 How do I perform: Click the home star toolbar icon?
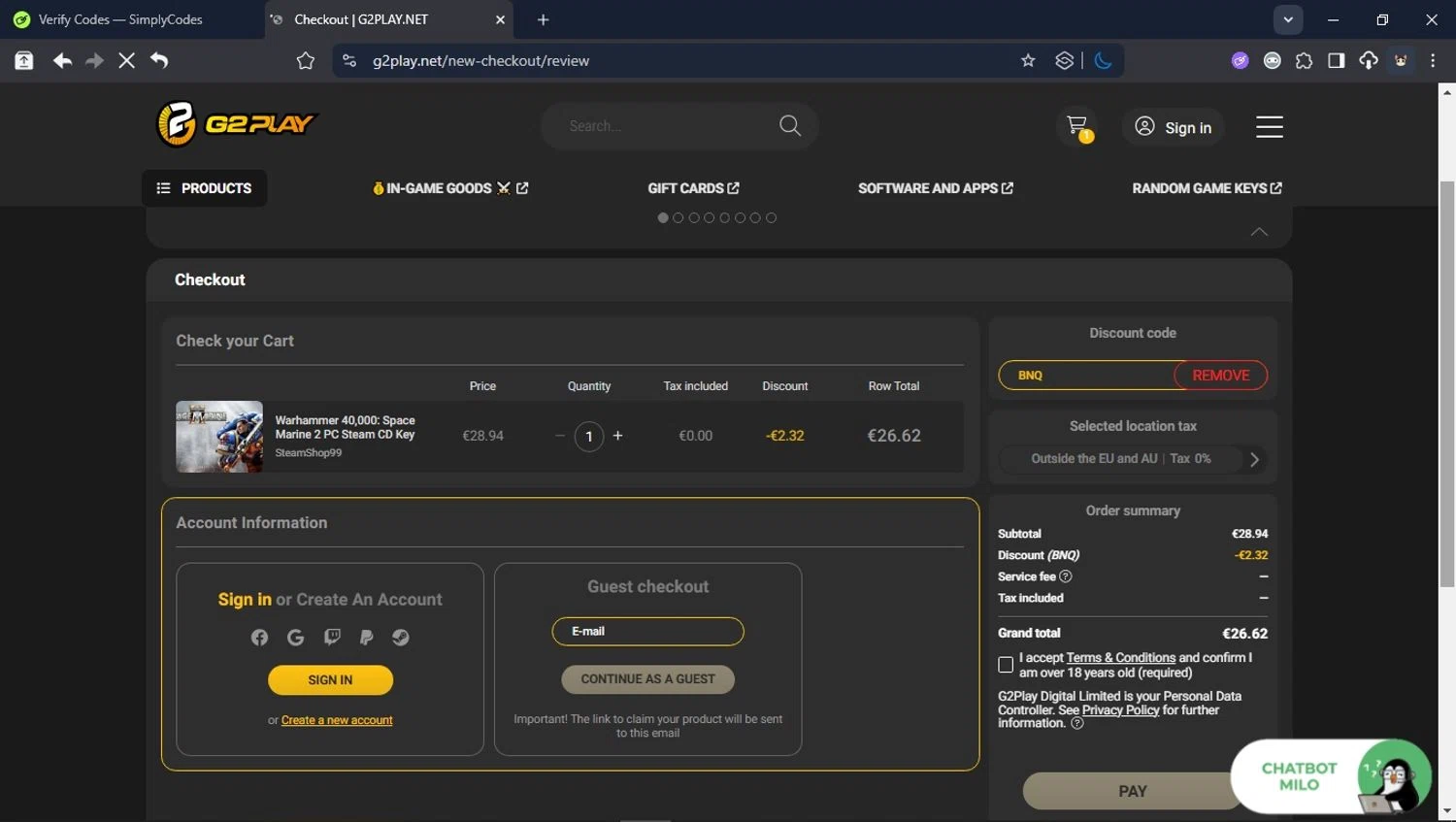coord(306,60)
